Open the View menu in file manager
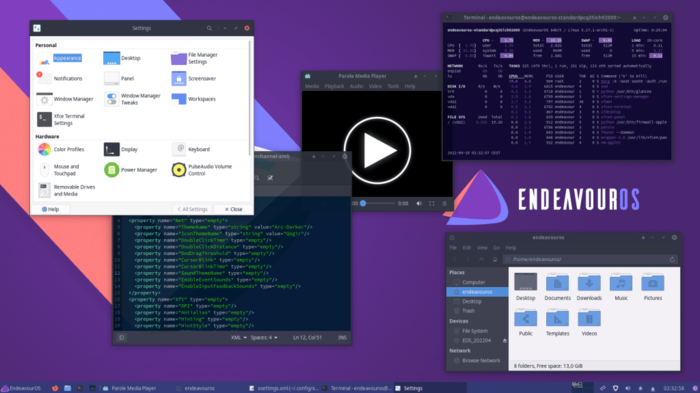The height and width of the screenshot is (393, 700). point(482,247)
